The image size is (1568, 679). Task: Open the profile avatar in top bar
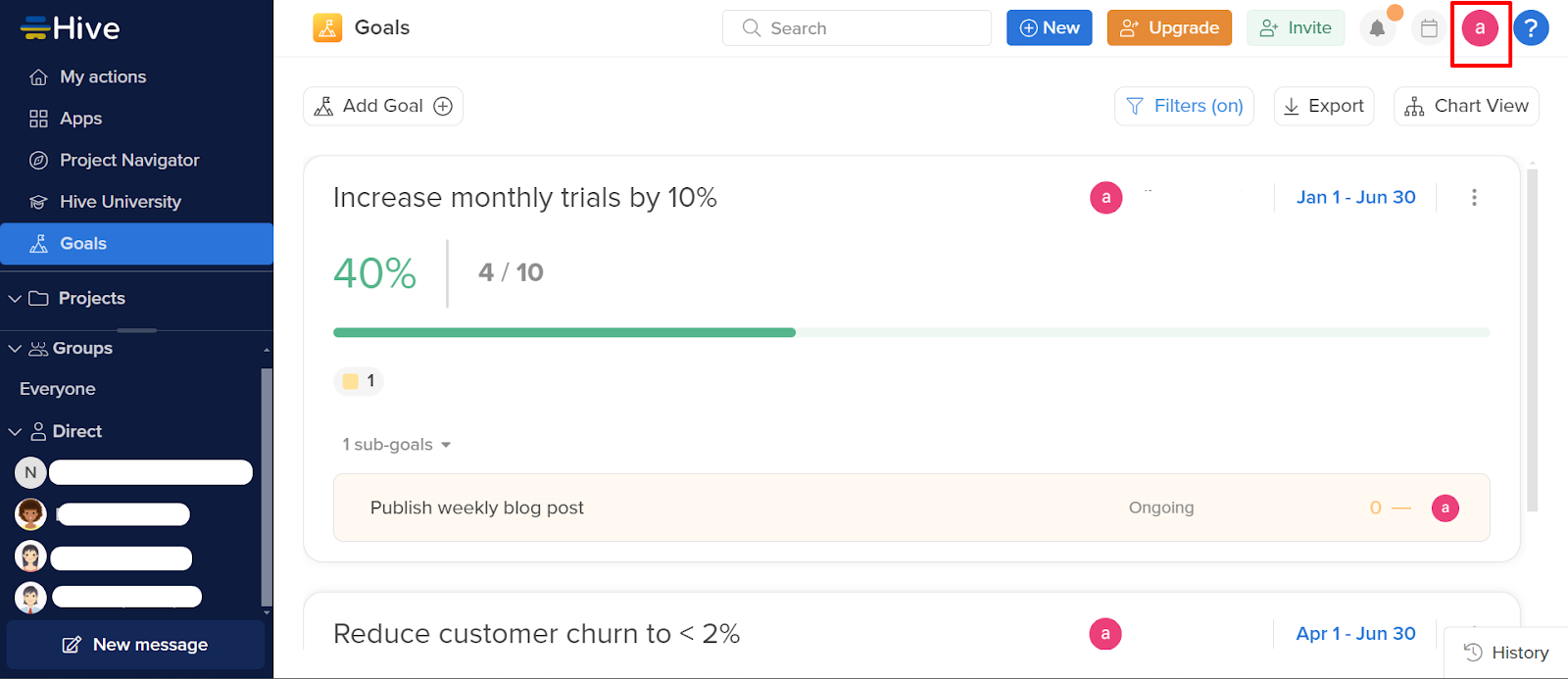point(1480,28)
